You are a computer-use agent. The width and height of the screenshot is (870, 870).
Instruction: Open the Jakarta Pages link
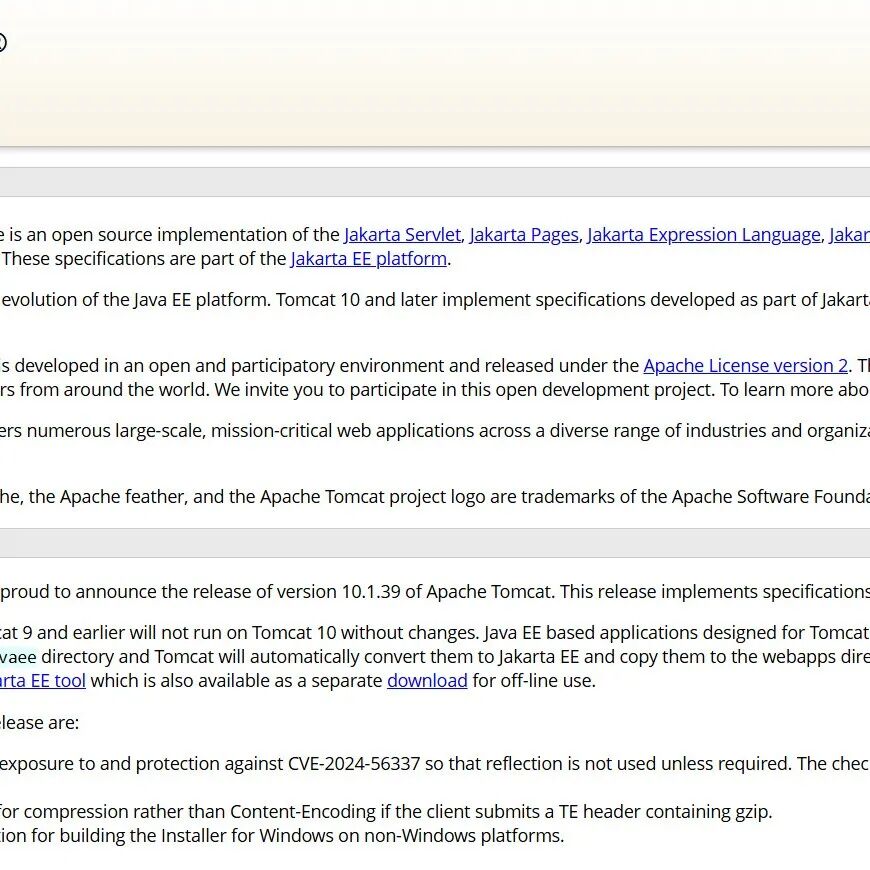tap(524, 235)
